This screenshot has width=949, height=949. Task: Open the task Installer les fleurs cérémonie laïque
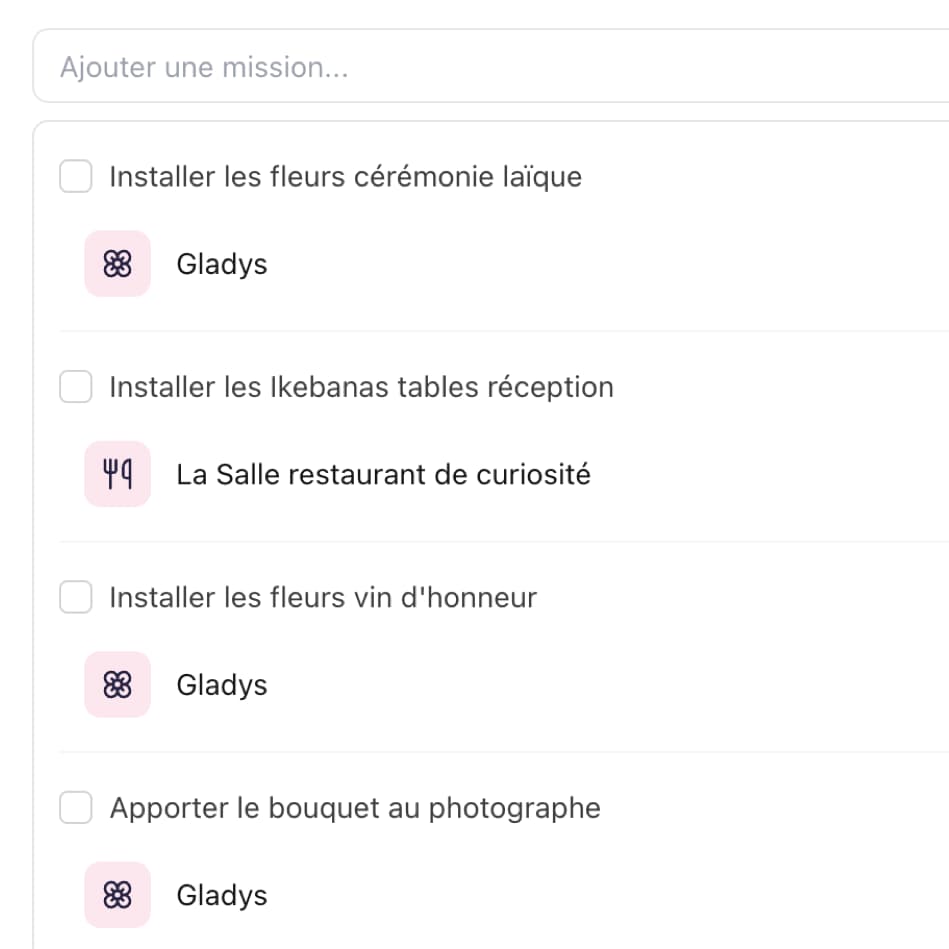click(345, 176)
